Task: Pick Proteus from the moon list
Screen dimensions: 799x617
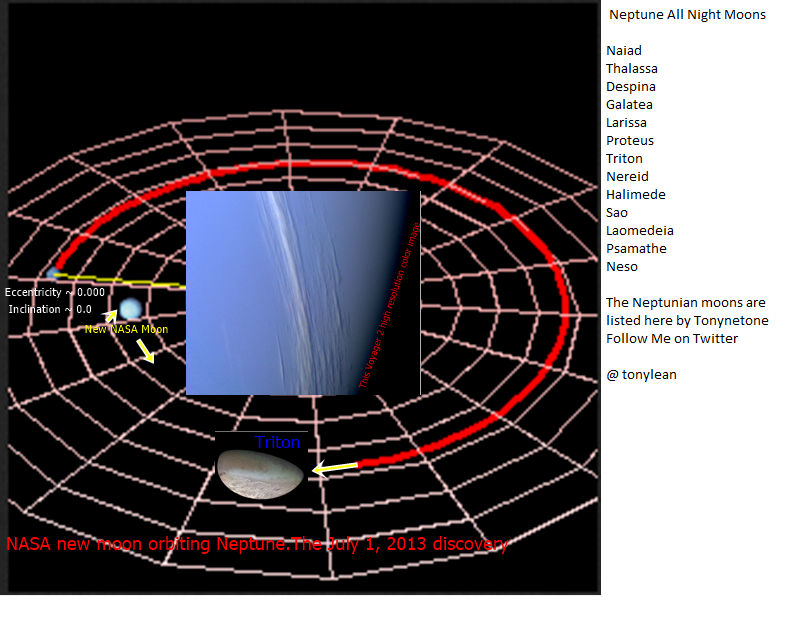Action: [x=630, y=141]
